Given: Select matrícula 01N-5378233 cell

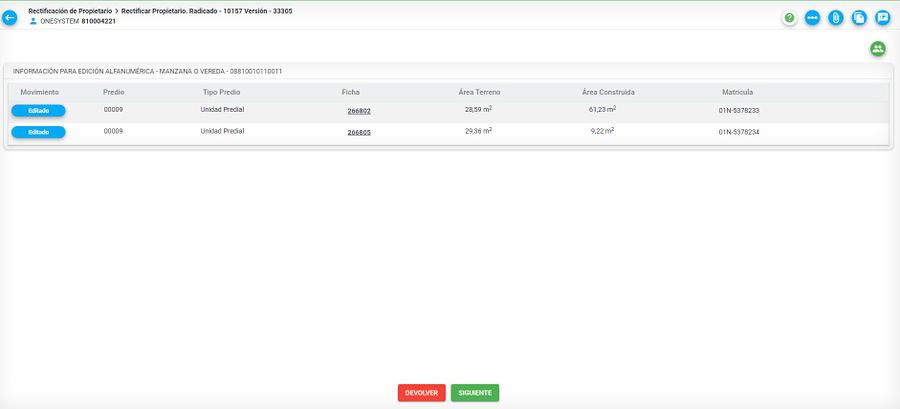Looking at the screenshot, I should tap(738, 110).
